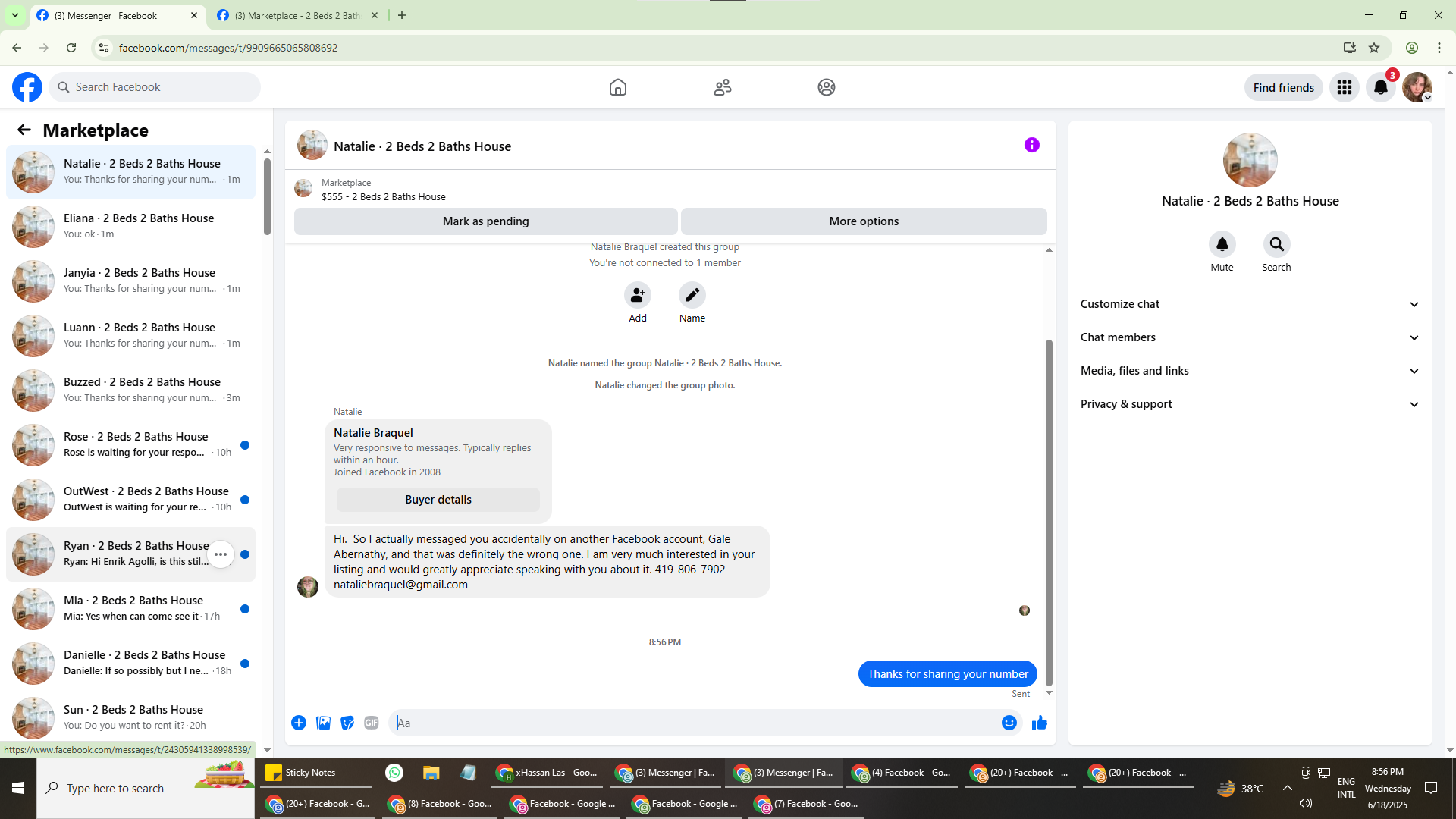This screenshot has width=1456, height=819.
Task: Open the Facebook home logo
Action: [27, 87]
